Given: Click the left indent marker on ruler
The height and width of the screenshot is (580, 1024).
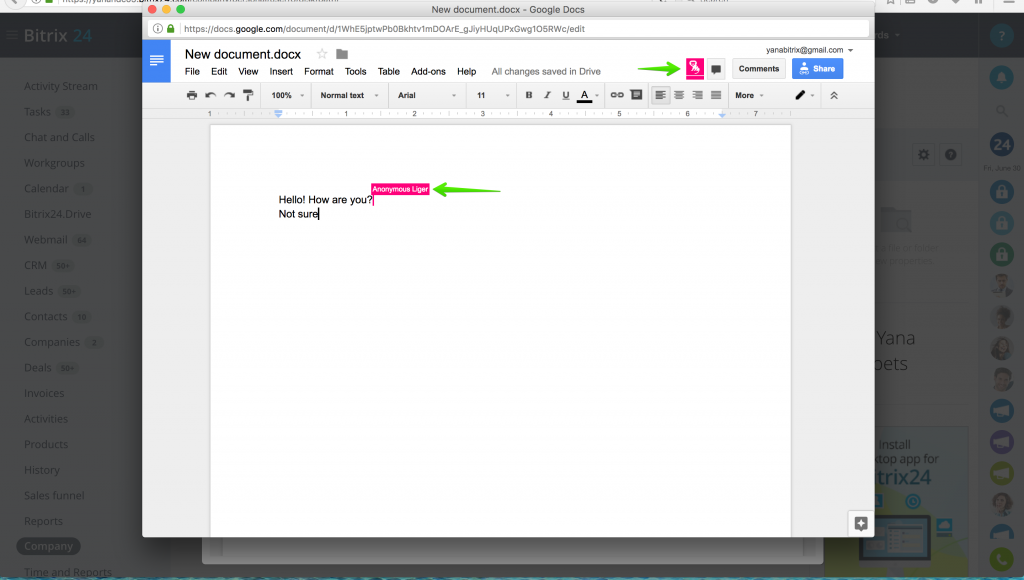Looking at the screenshot, I should point(278,114).
